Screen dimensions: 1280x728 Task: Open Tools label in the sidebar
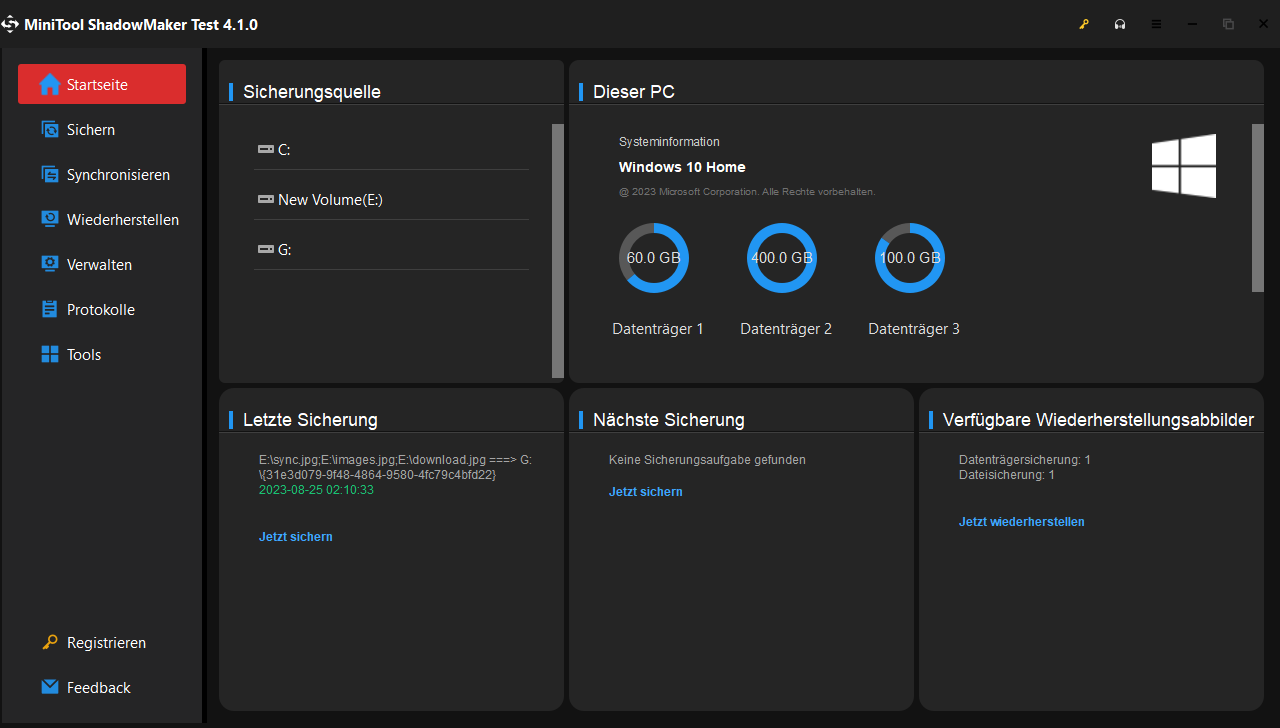click(84, 355)
